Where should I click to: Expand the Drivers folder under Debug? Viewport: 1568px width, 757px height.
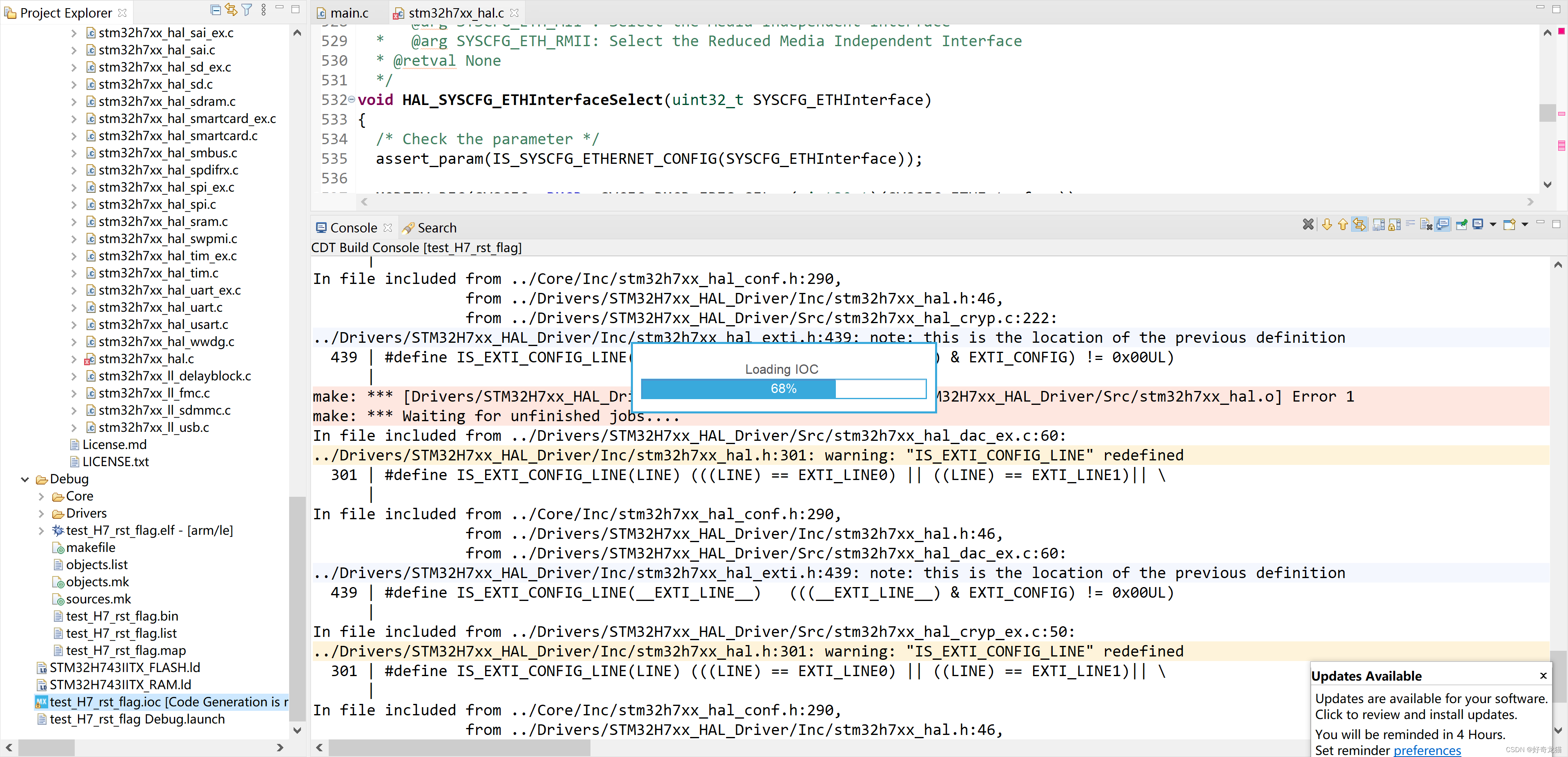41,514
